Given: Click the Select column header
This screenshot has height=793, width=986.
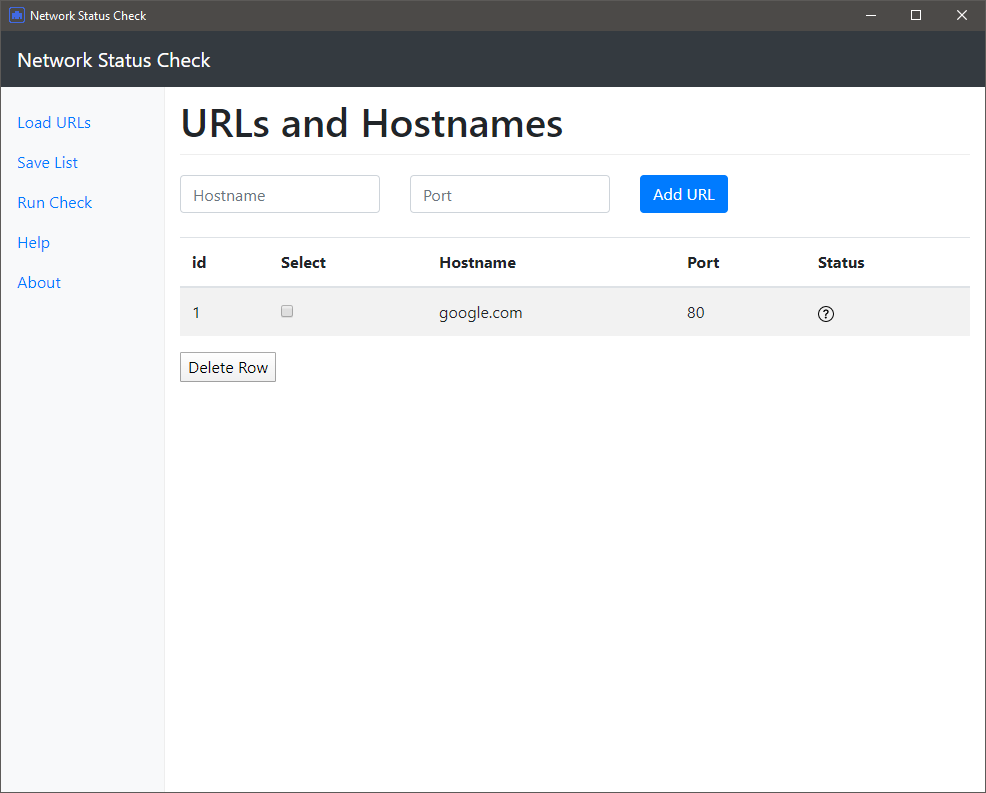Looking at the screenshot, I should point(303,263).
